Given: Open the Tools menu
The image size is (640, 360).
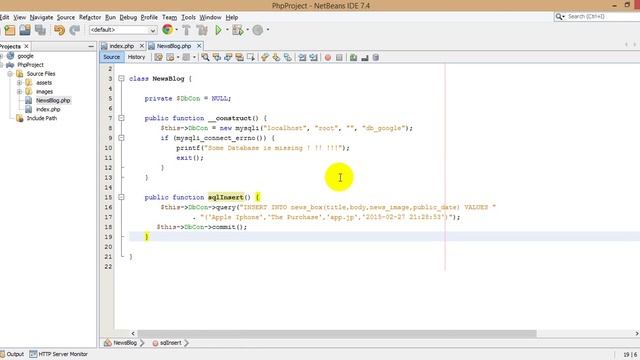Looking at the screenshot, I should (188, 17).
